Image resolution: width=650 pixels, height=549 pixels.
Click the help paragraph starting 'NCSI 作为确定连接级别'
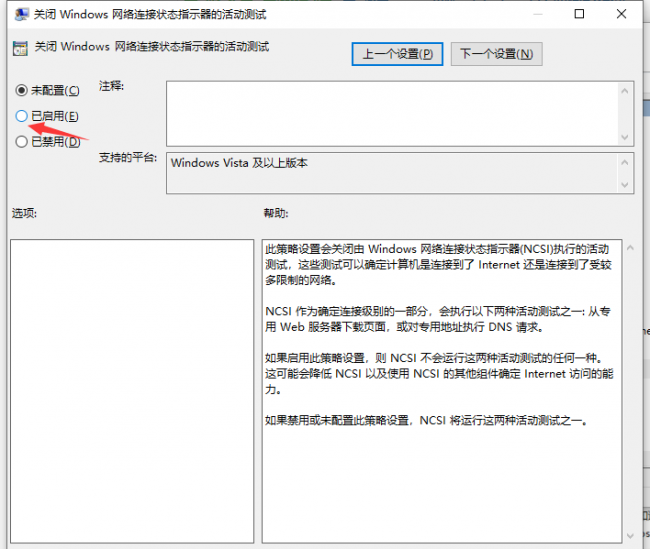pyautogui.click(x=438, y=319)
